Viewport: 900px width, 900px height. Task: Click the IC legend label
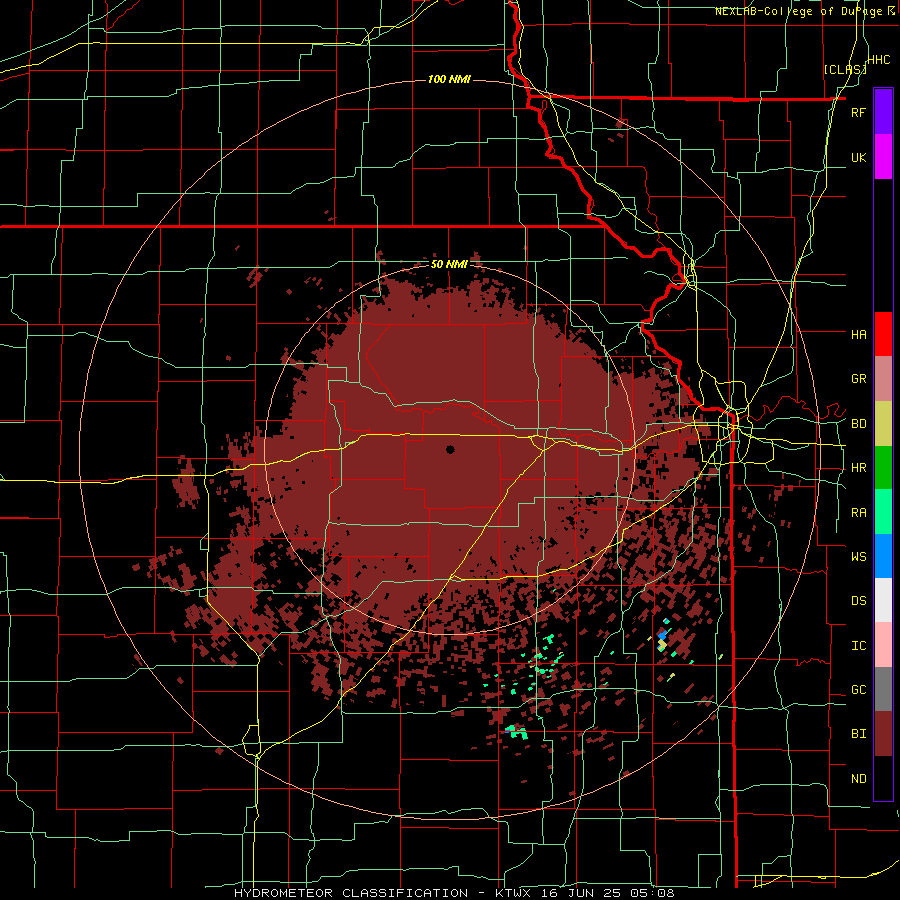(858, 646)
